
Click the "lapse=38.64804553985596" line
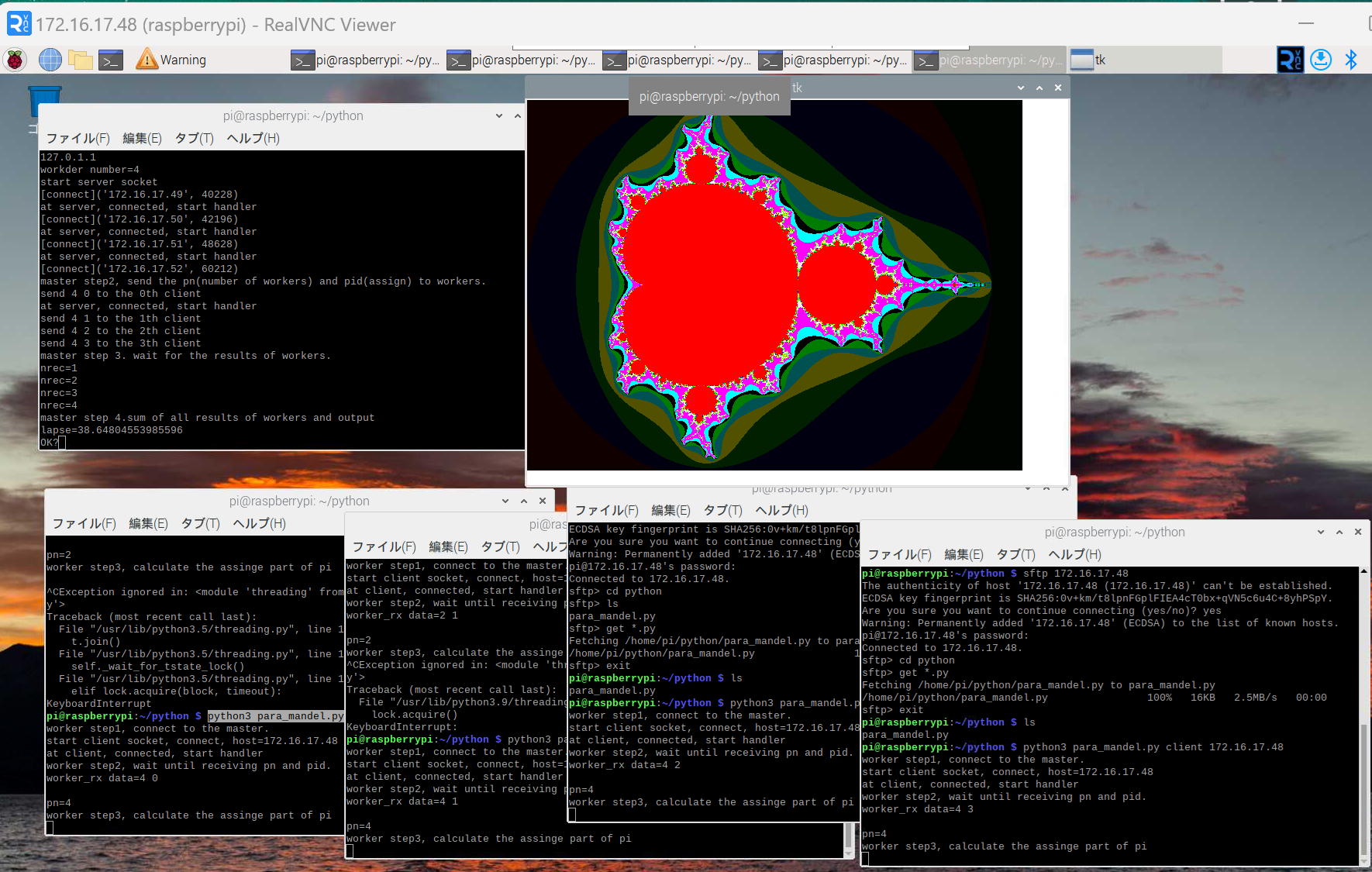click(112, 430)
